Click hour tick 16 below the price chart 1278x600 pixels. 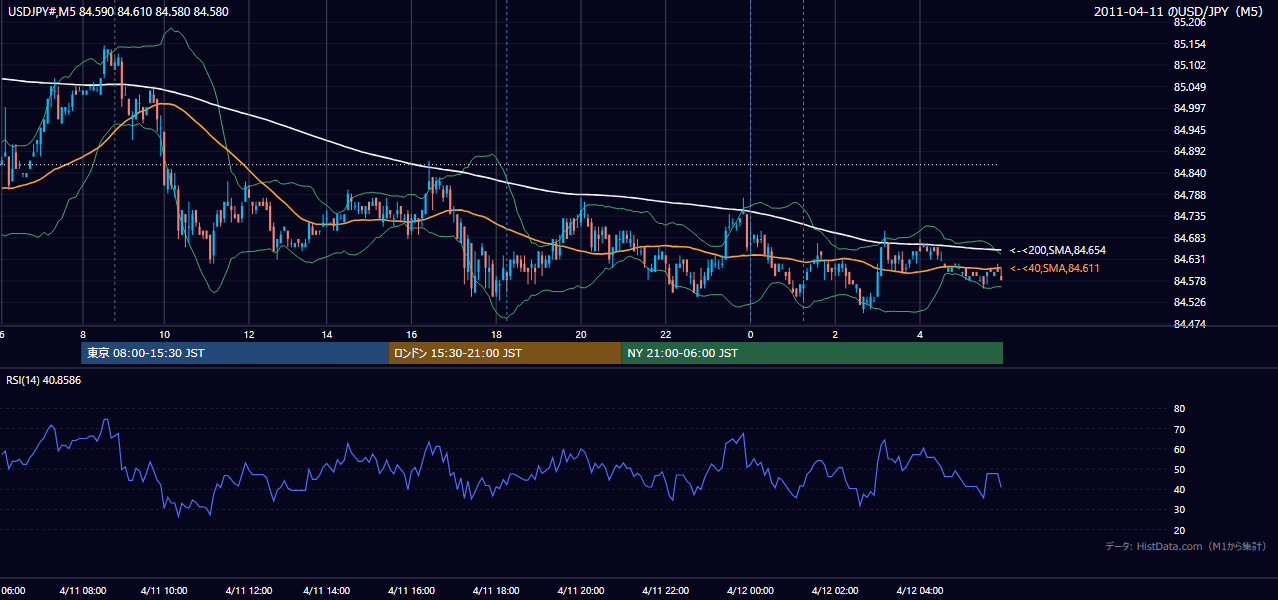coord(412,334)
